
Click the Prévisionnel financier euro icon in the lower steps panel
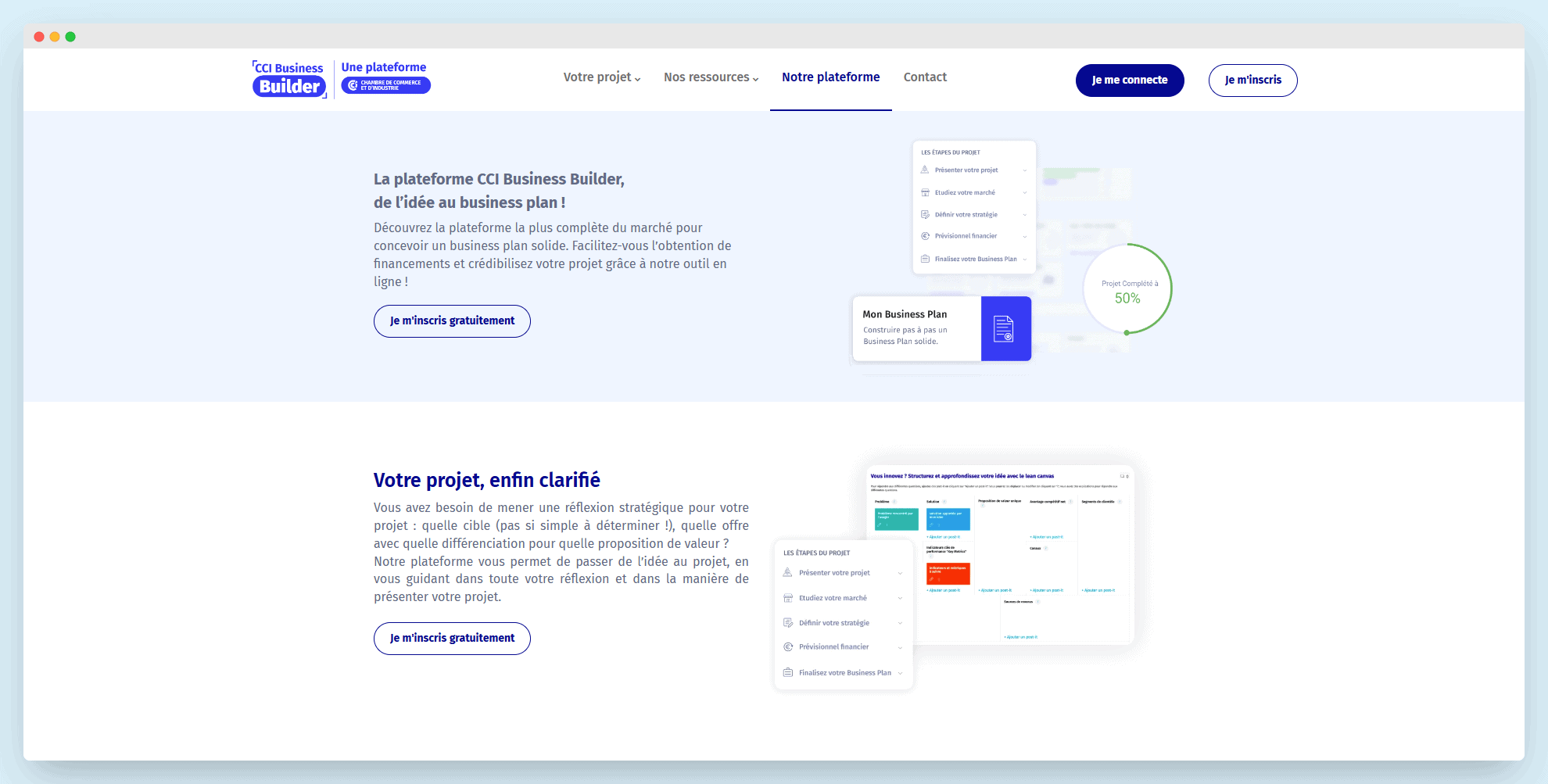coord(788,647)
